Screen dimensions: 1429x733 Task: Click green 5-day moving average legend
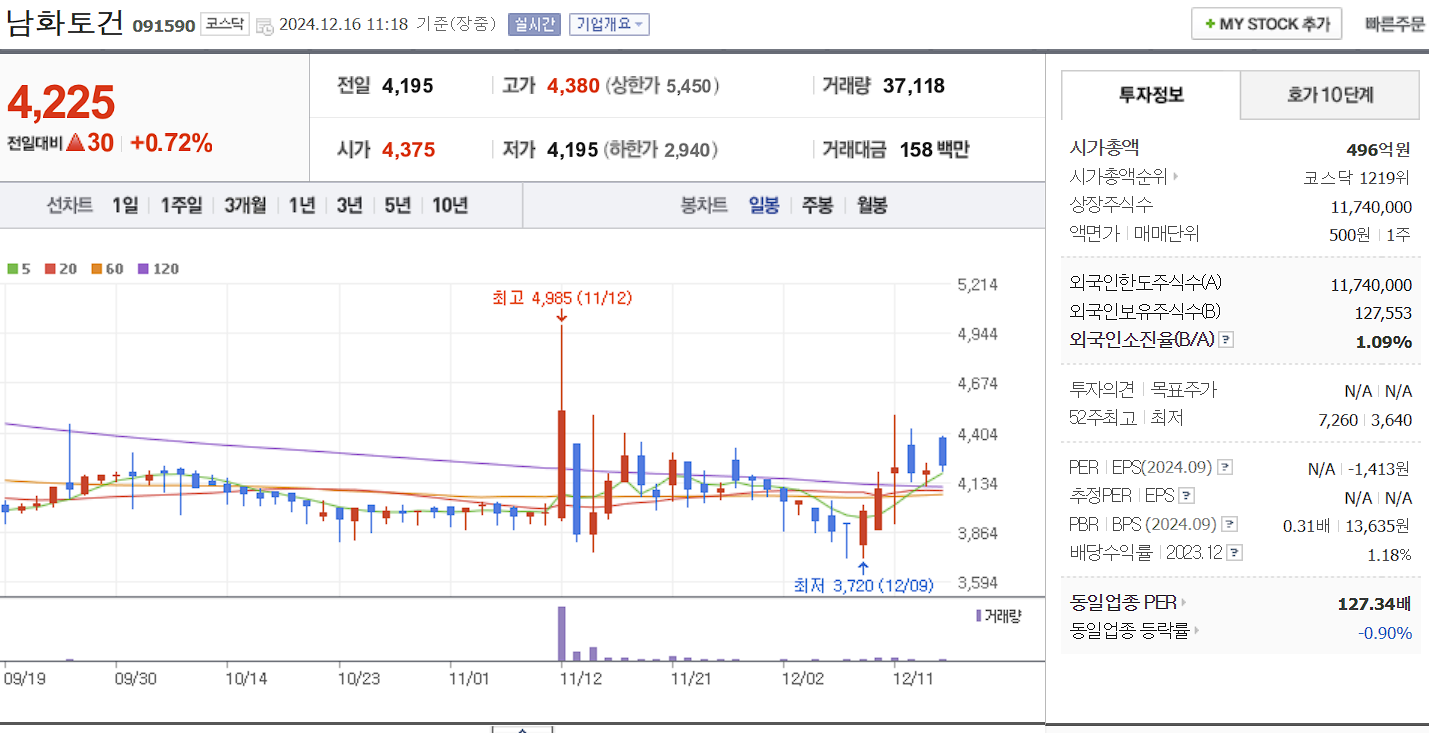(19, 268)
